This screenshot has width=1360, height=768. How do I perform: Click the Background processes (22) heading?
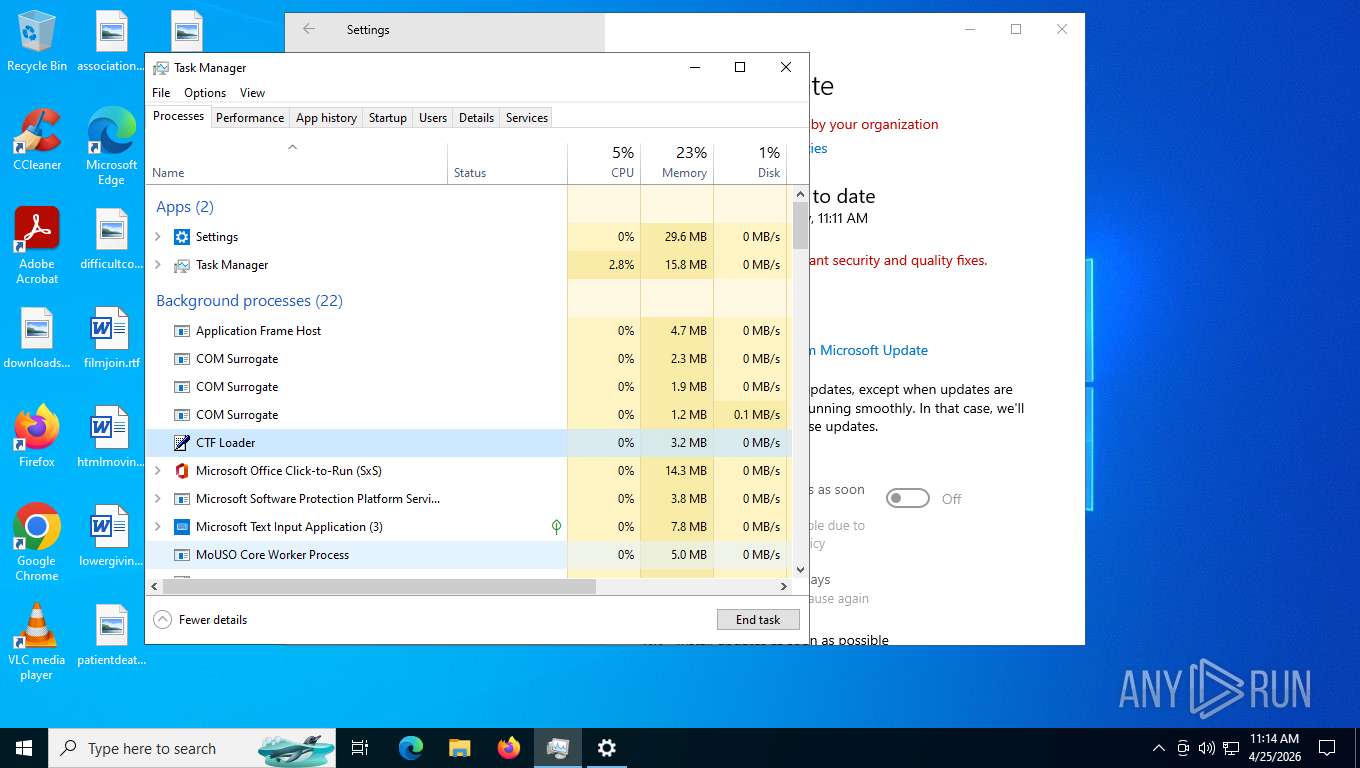[249, 301]
